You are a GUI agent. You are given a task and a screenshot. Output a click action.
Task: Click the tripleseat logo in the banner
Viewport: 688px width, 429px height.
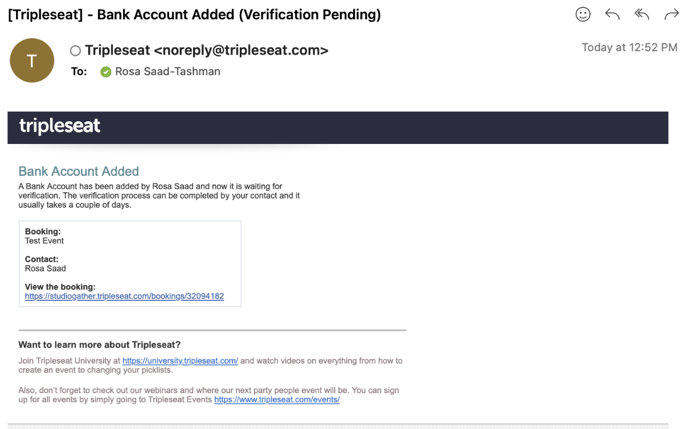coord(60,126)
